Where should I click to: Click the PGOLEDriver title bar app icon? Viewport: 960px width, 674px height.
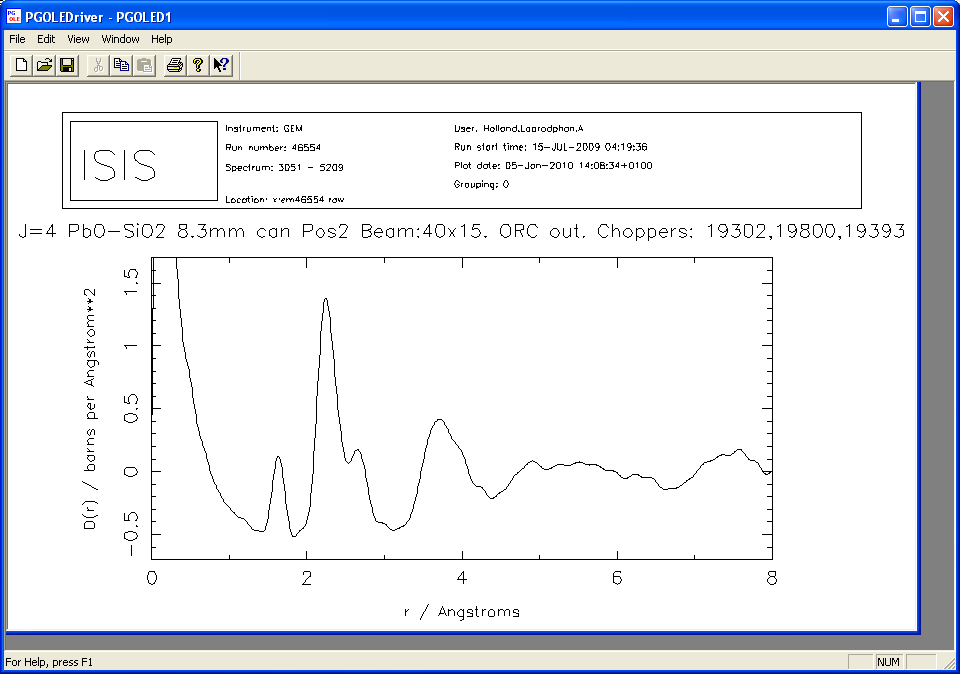point(14,15)
